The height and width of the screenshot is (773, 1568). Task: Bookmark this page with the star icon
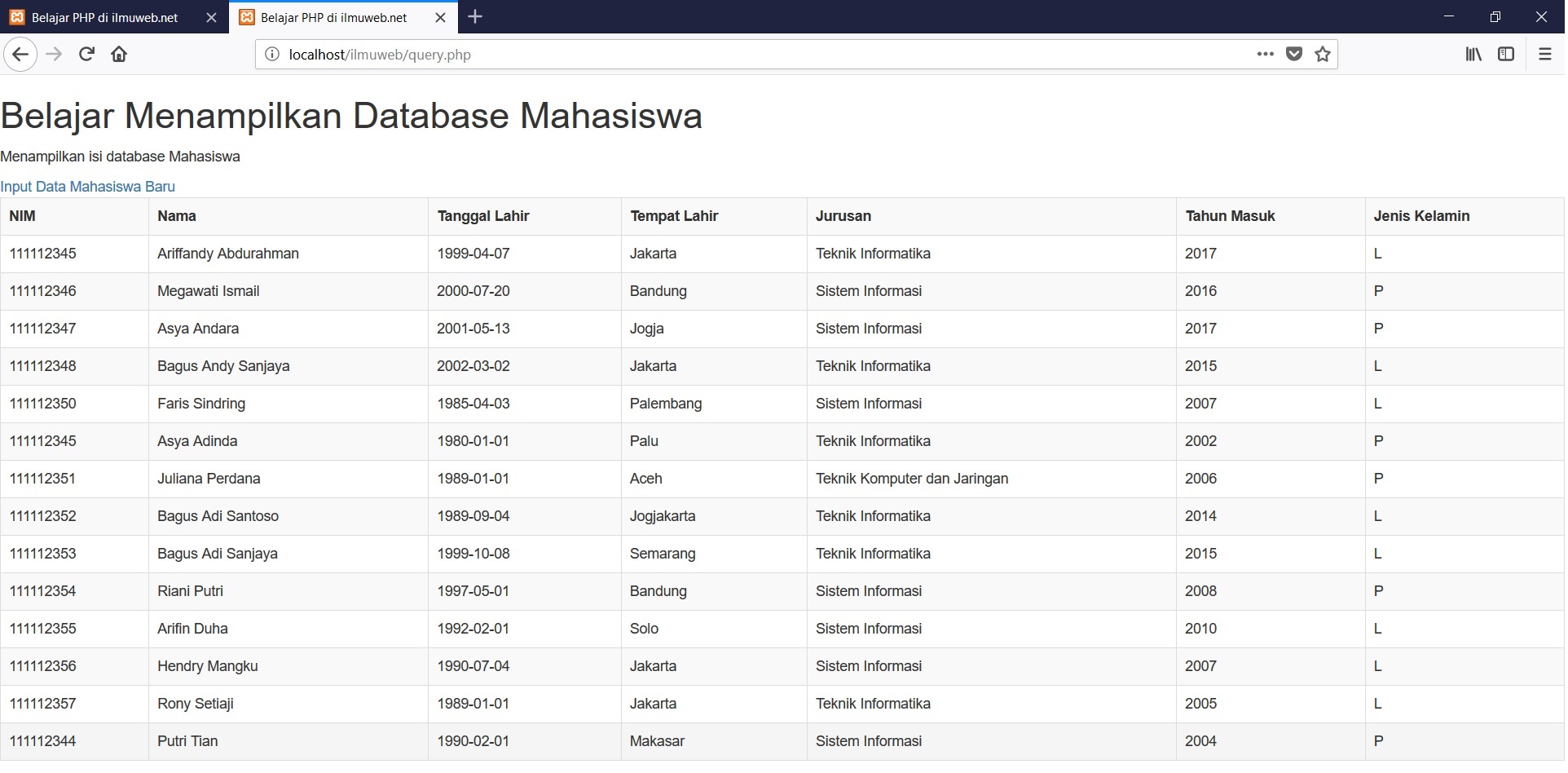tap(1323, 55)
